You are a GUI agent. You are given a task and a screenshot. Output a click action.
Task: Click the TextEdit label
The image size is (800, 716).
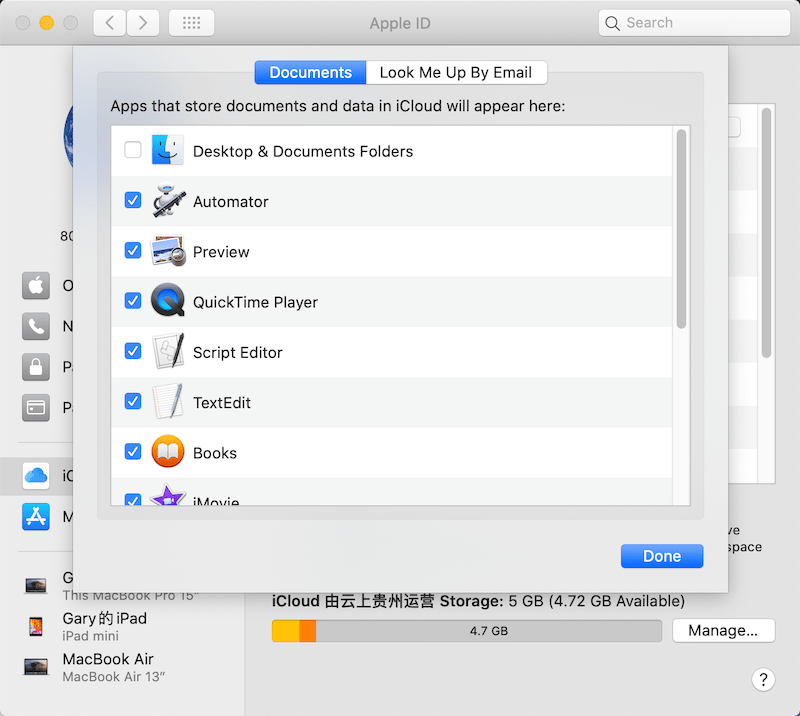[x=222, y=403]
